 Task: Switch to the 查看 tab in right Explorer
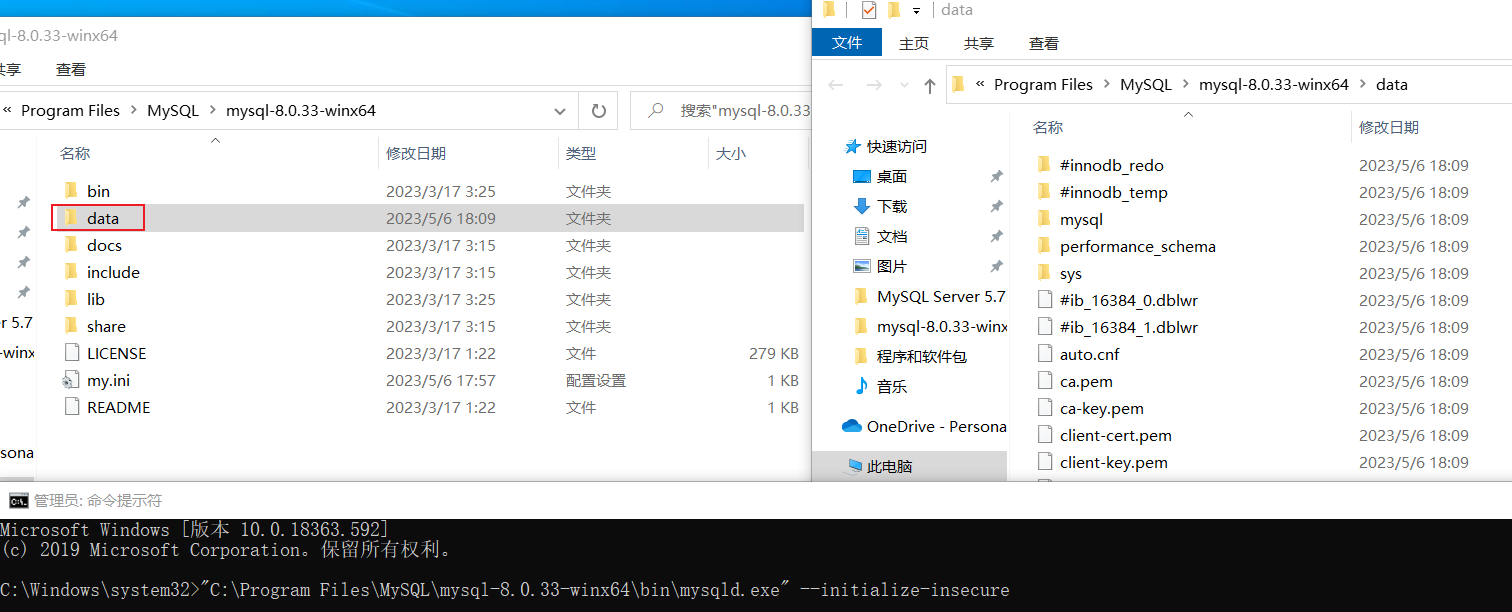click(1043, 43)
